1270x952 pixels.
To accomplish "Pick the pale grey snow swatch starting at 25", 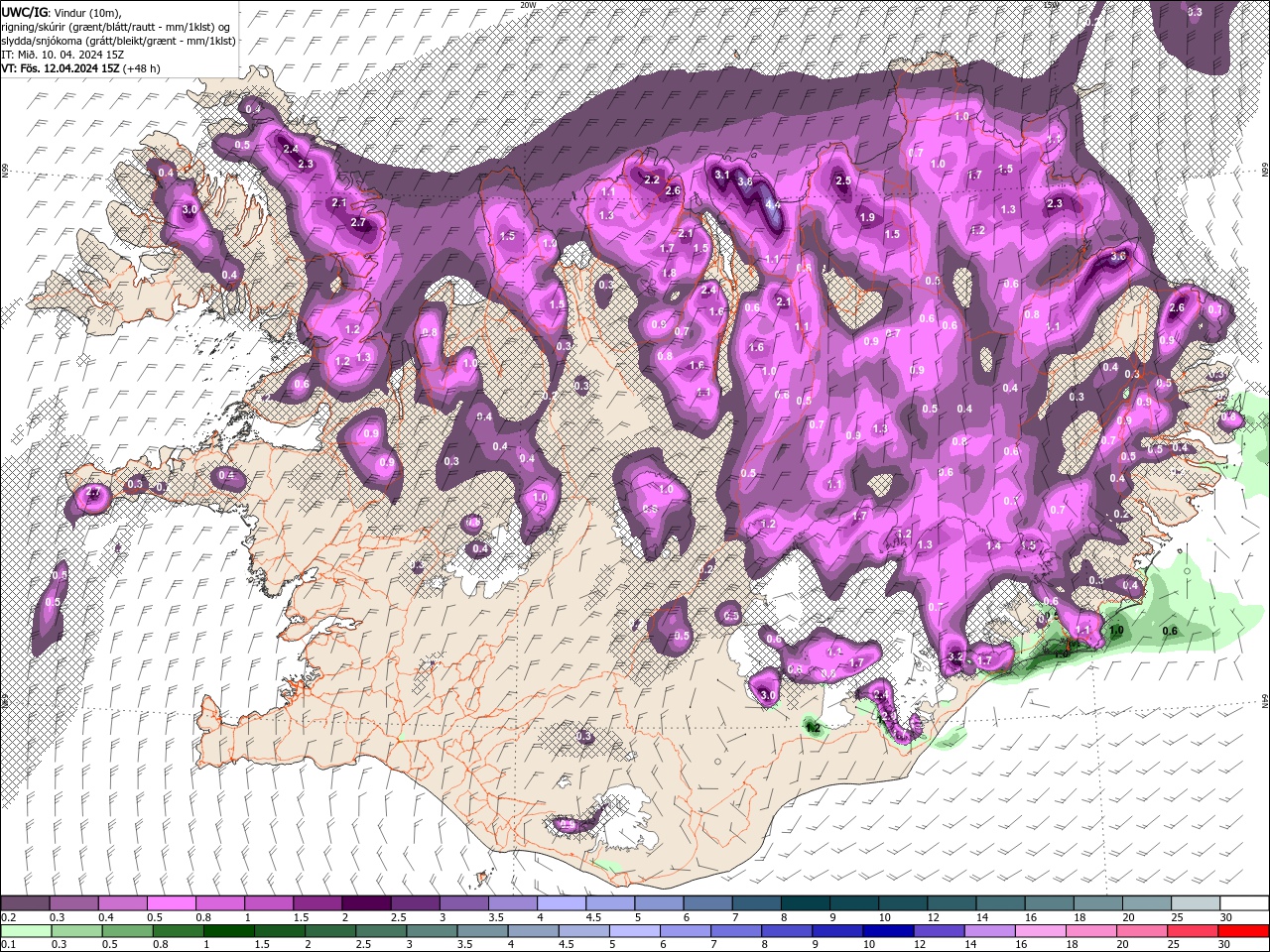I will [1194, 903].
